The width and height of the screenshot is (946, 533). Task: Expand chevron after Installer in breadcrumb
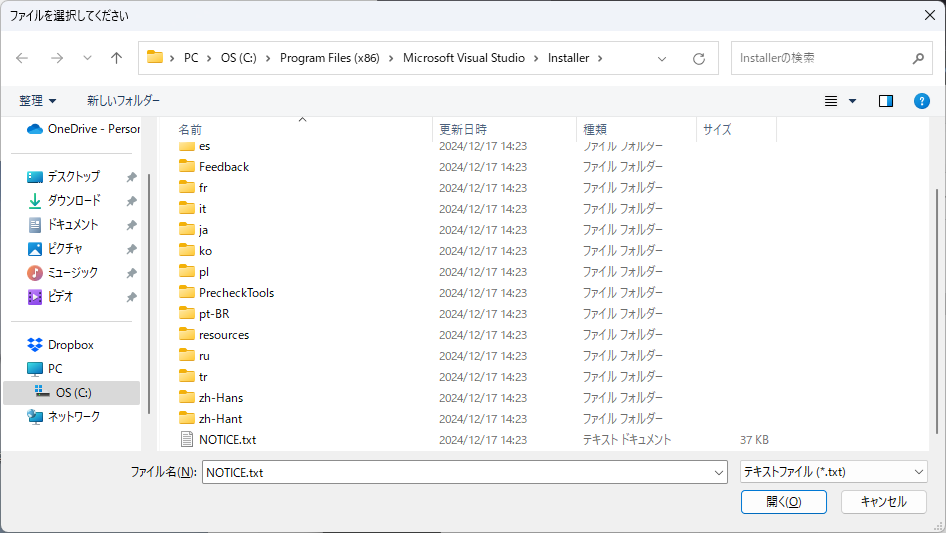[x=600, y=59]
